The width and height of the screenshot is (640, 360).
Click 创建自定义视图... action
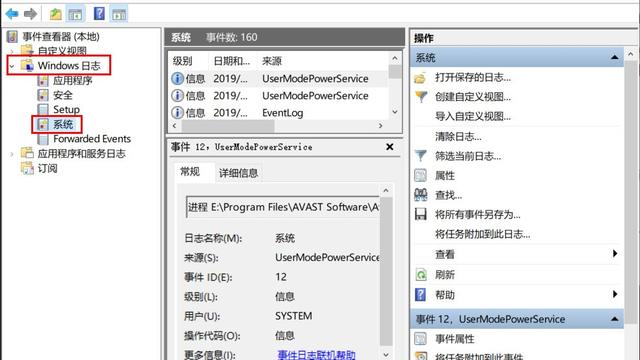[x=473, y=97]
